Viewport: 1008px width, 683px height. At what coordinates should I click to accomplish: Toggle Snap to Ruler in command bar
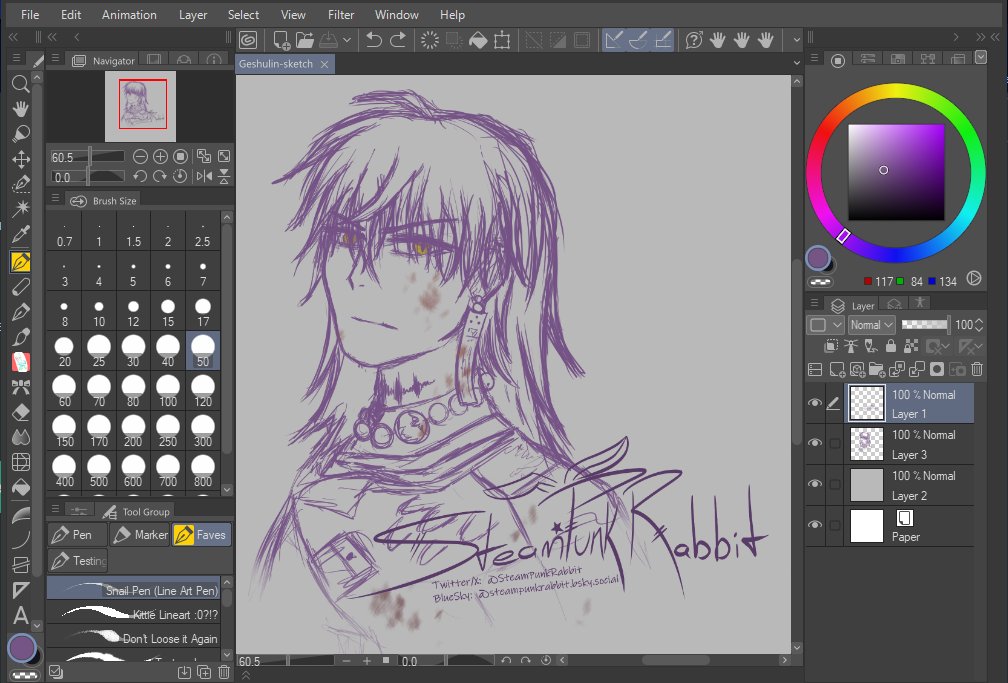(614, 40)
